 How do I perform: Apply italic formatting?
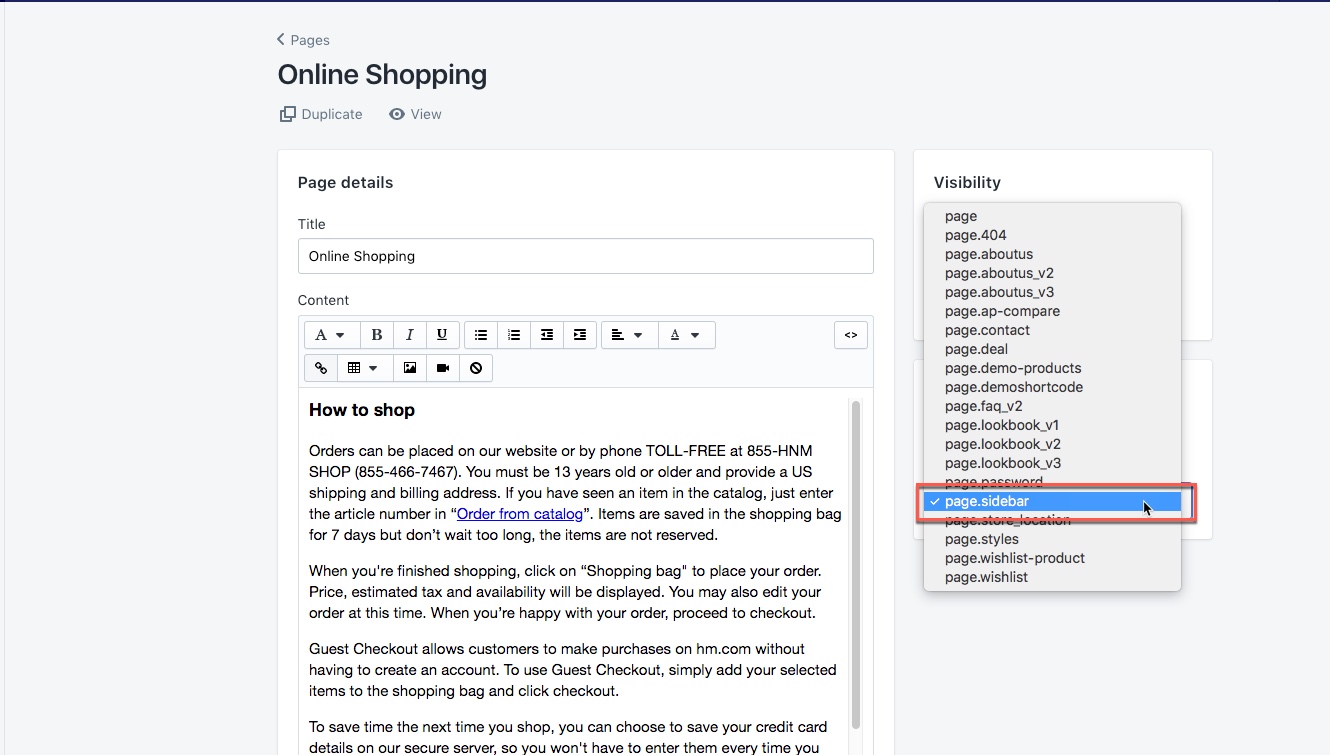click(410, 335)
